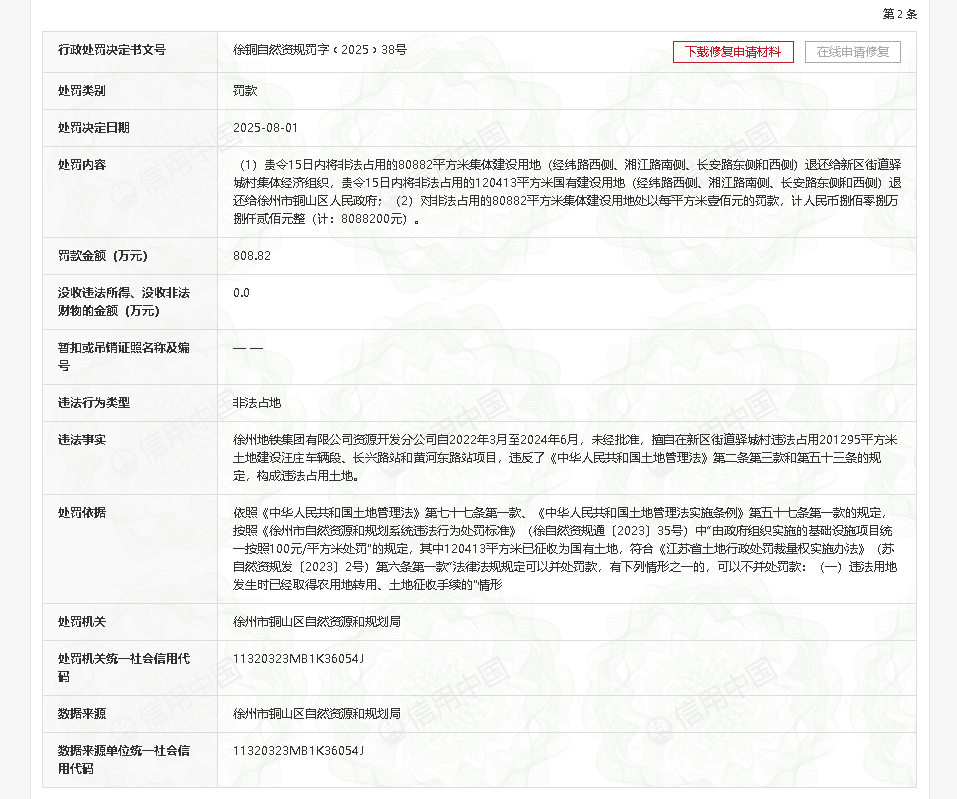
Task: Select the penalty type value 罚款
Action: [245, 91]
